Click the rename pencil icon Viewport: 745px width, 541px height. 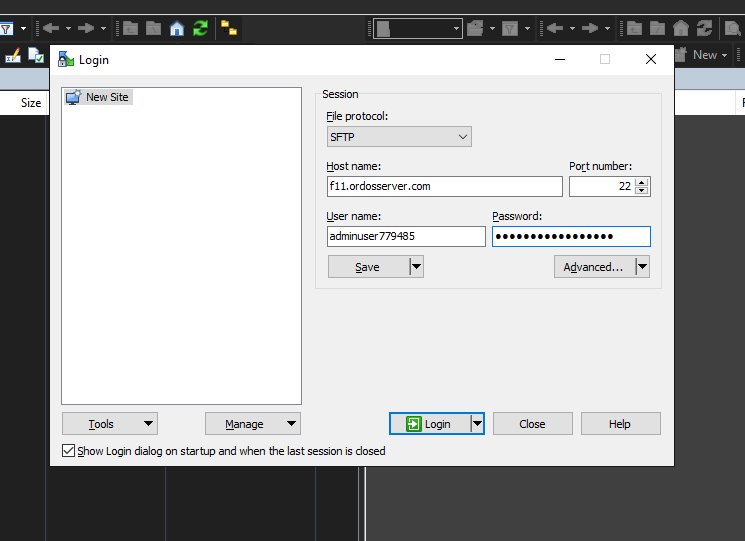click(x=13, y=56)
